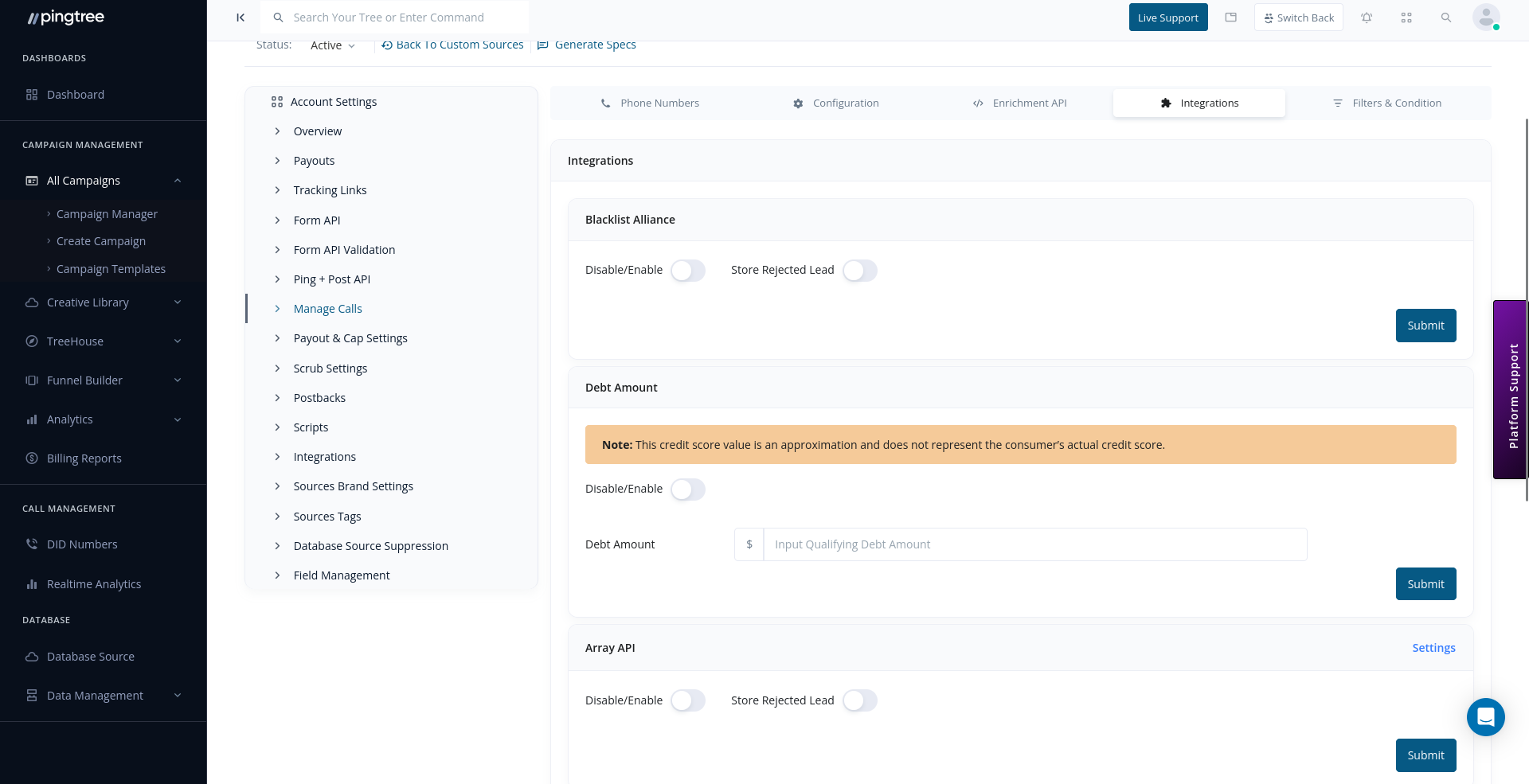This screenshot has height=784, width=1529.
Task: Click the chat support bubble icon
Action: coord(1485,717)
